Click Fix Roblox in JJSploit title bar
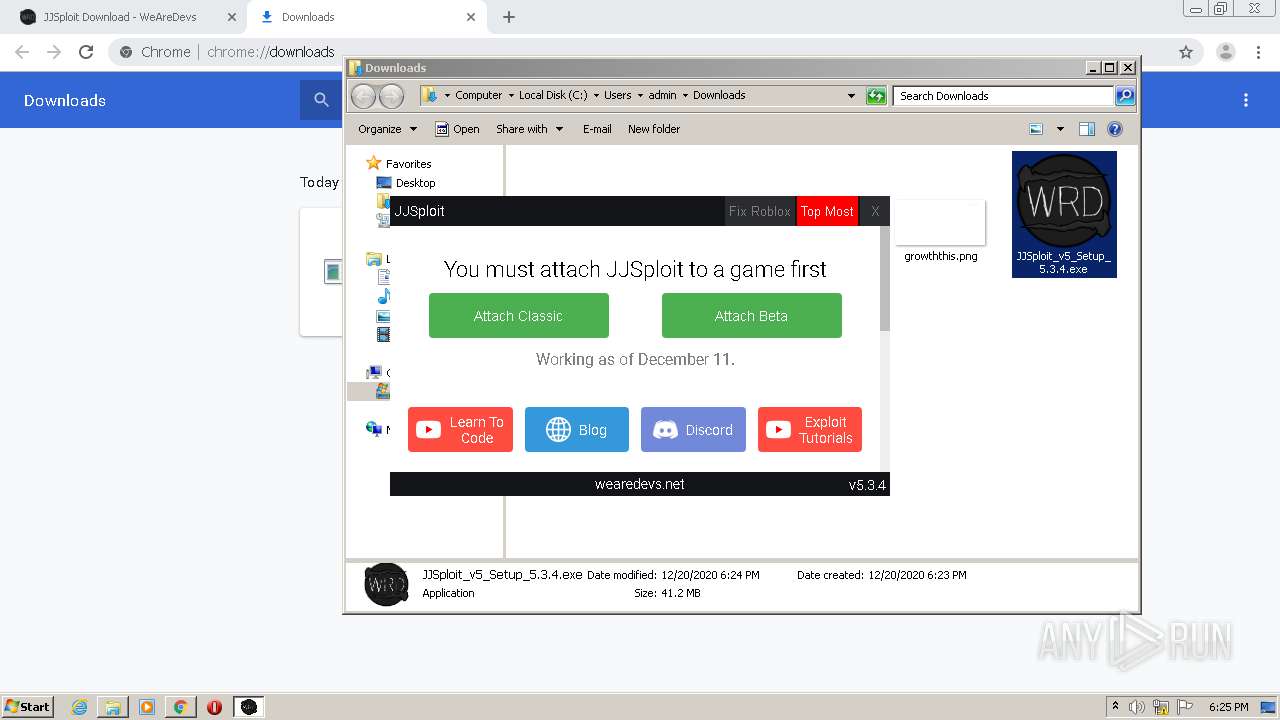This screenshot has height=720, width=1280. pyautogui.click(x=760, y=211)
